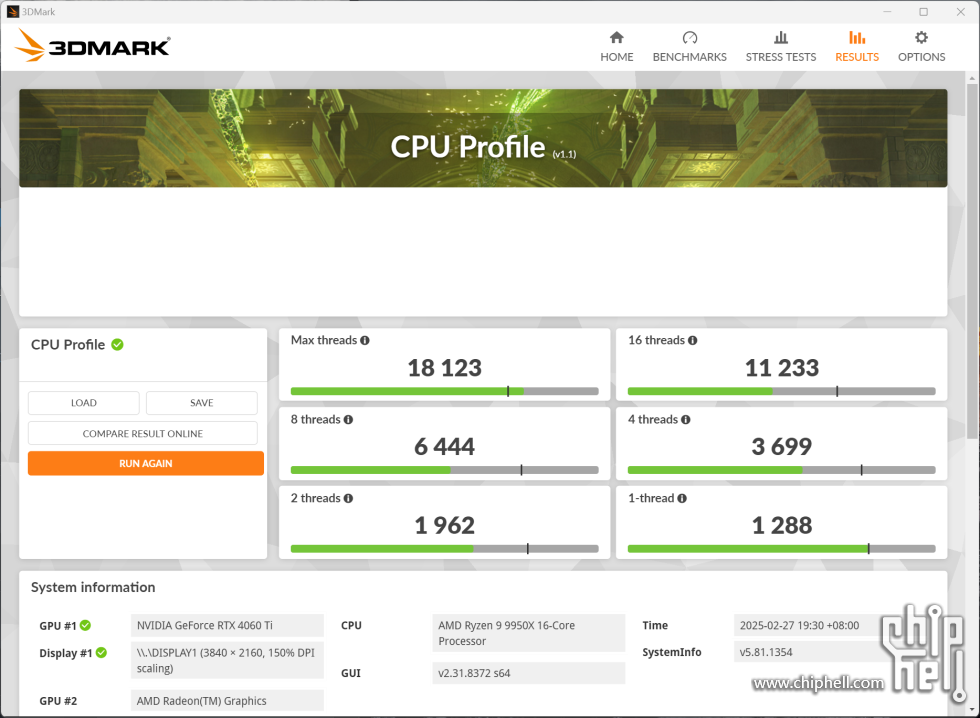Click the NVIDIA GeForce RTX 4060 Ti field
The width and height of the screenshot is (980, 718).
228,626
